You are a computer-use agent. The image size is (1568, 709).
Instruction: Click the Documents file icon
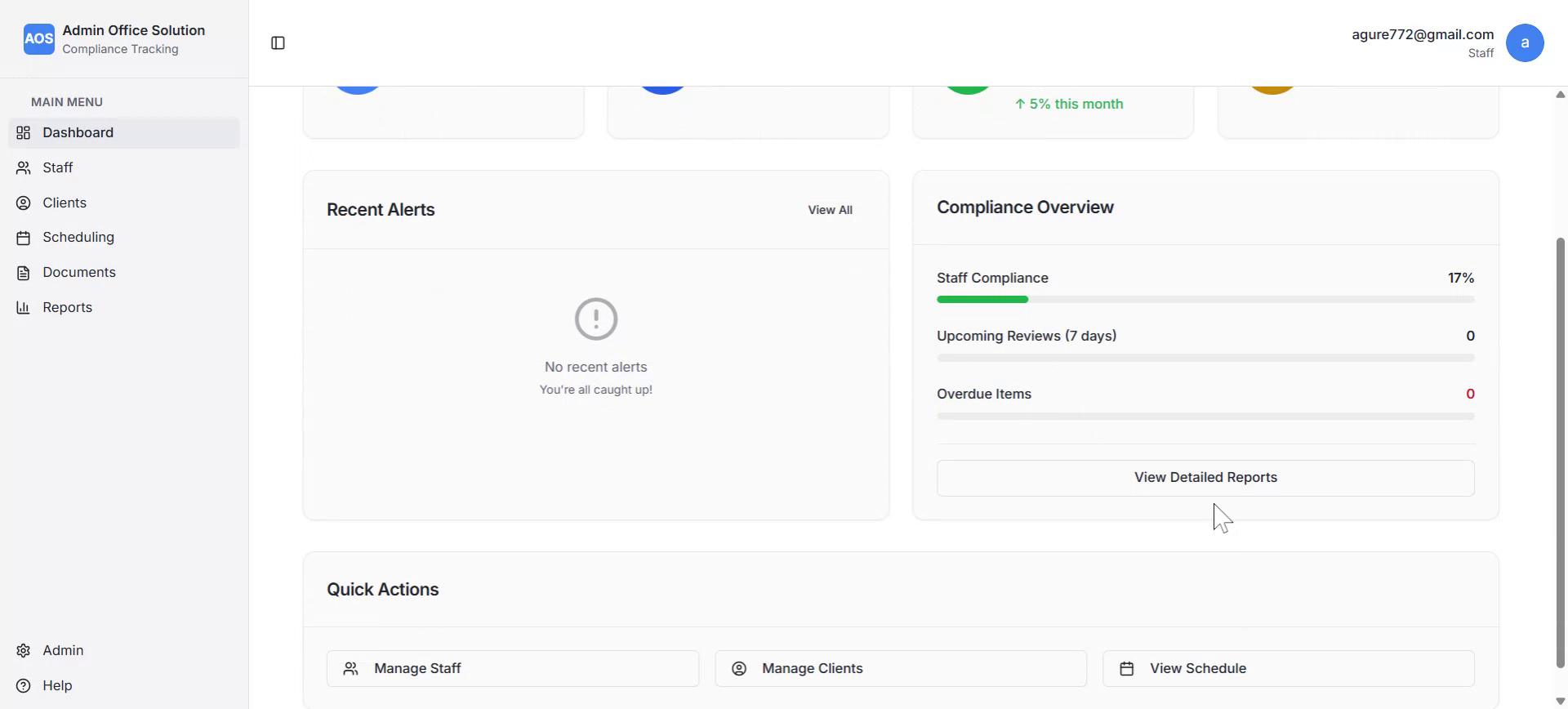(24, 273)
